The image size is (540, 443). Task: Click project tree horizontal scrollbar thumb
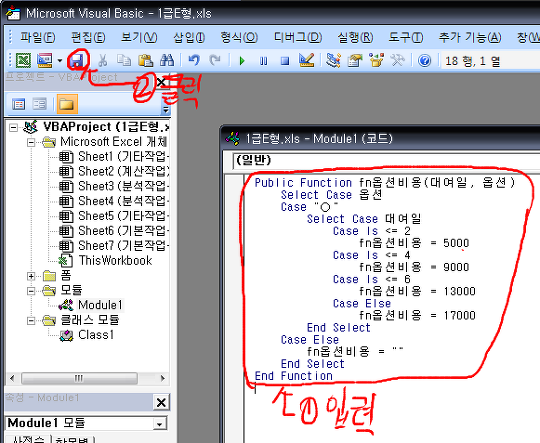79,378
